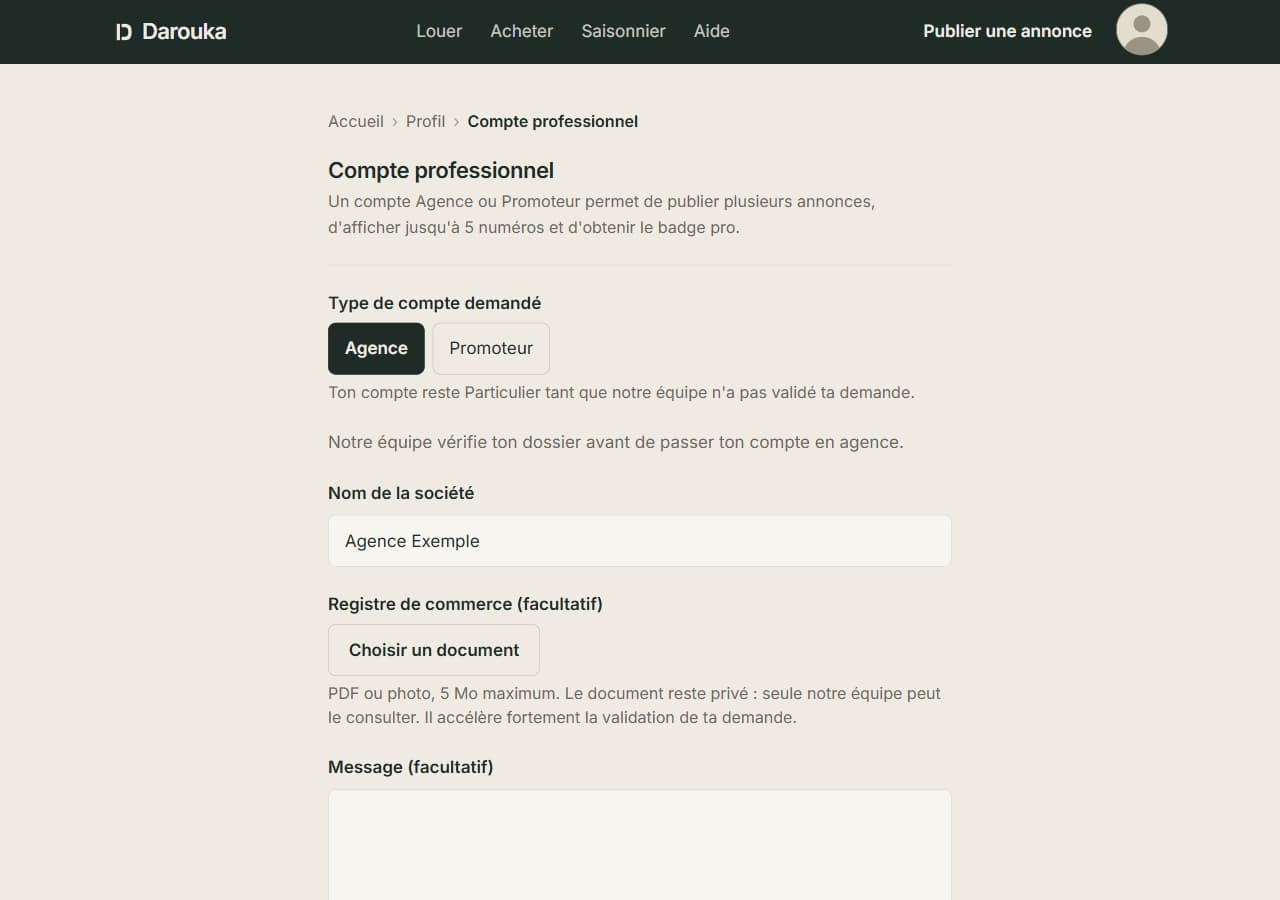
Task: Select the Promoteur account type
Action: tap(491, 348)
